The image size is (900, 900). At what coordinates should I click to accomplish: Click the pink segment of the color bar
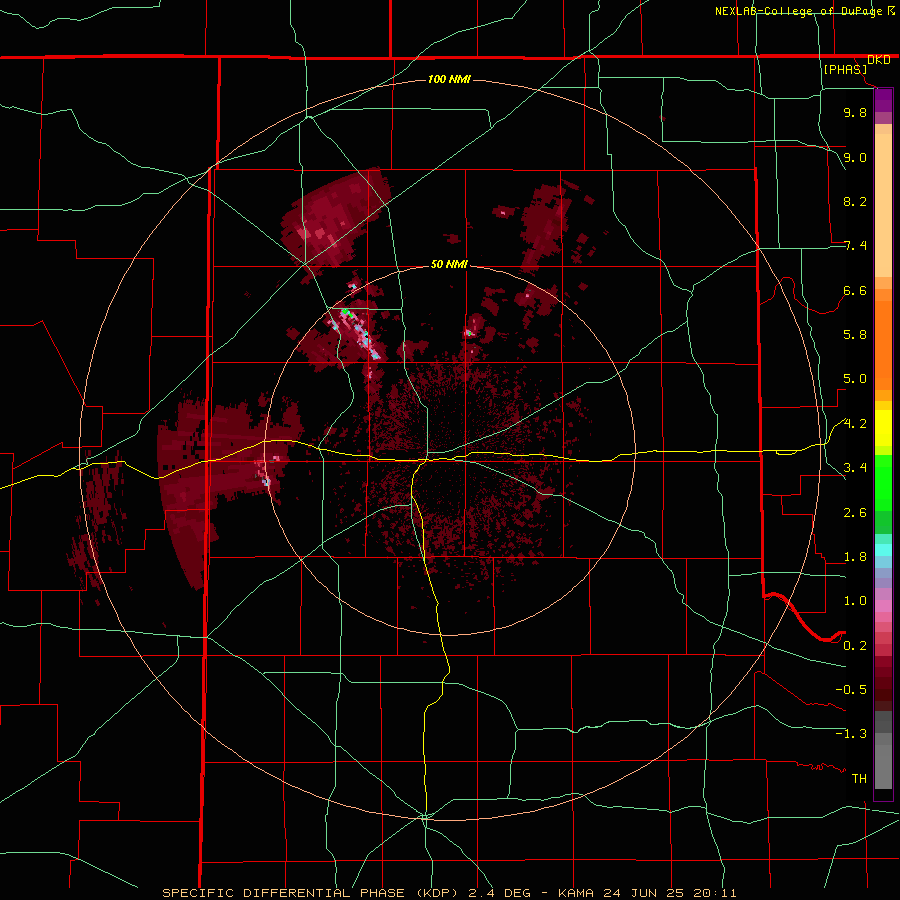883,606
